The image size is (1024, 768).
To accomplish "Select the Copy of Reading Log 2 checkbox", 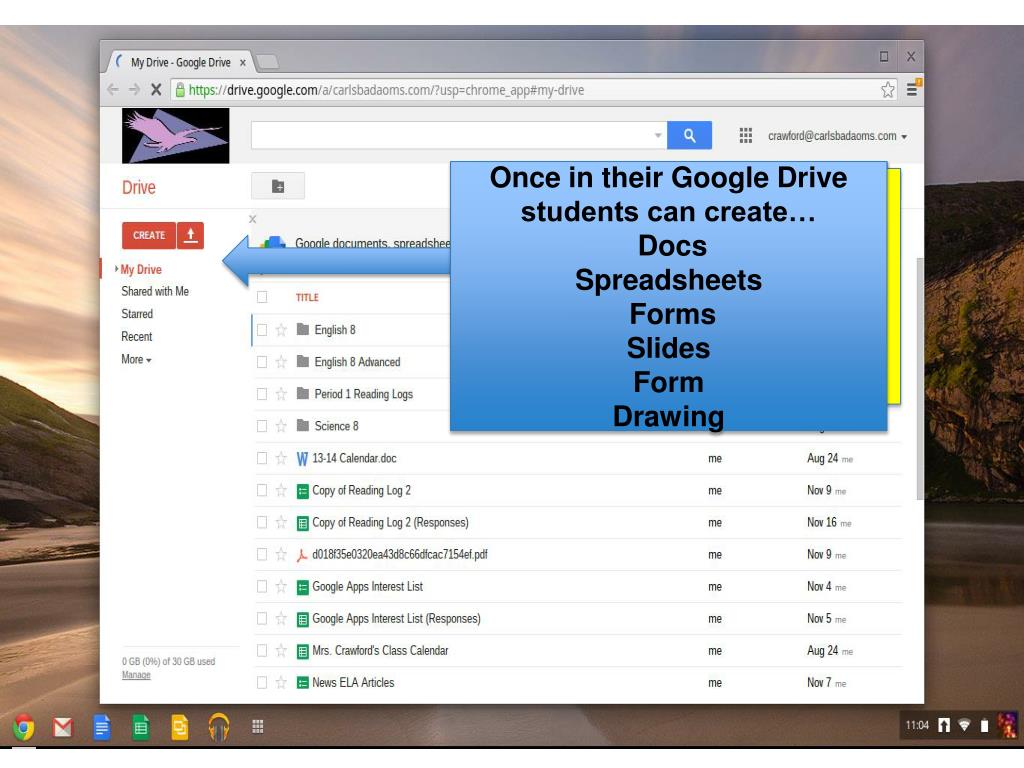I will click(262, 490).
